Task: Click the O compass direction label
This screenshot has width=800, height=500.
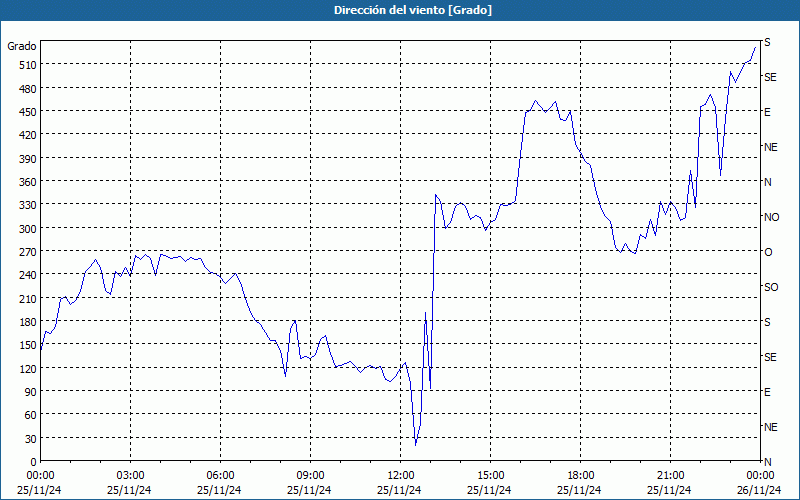Action: (x=768, y=252)
